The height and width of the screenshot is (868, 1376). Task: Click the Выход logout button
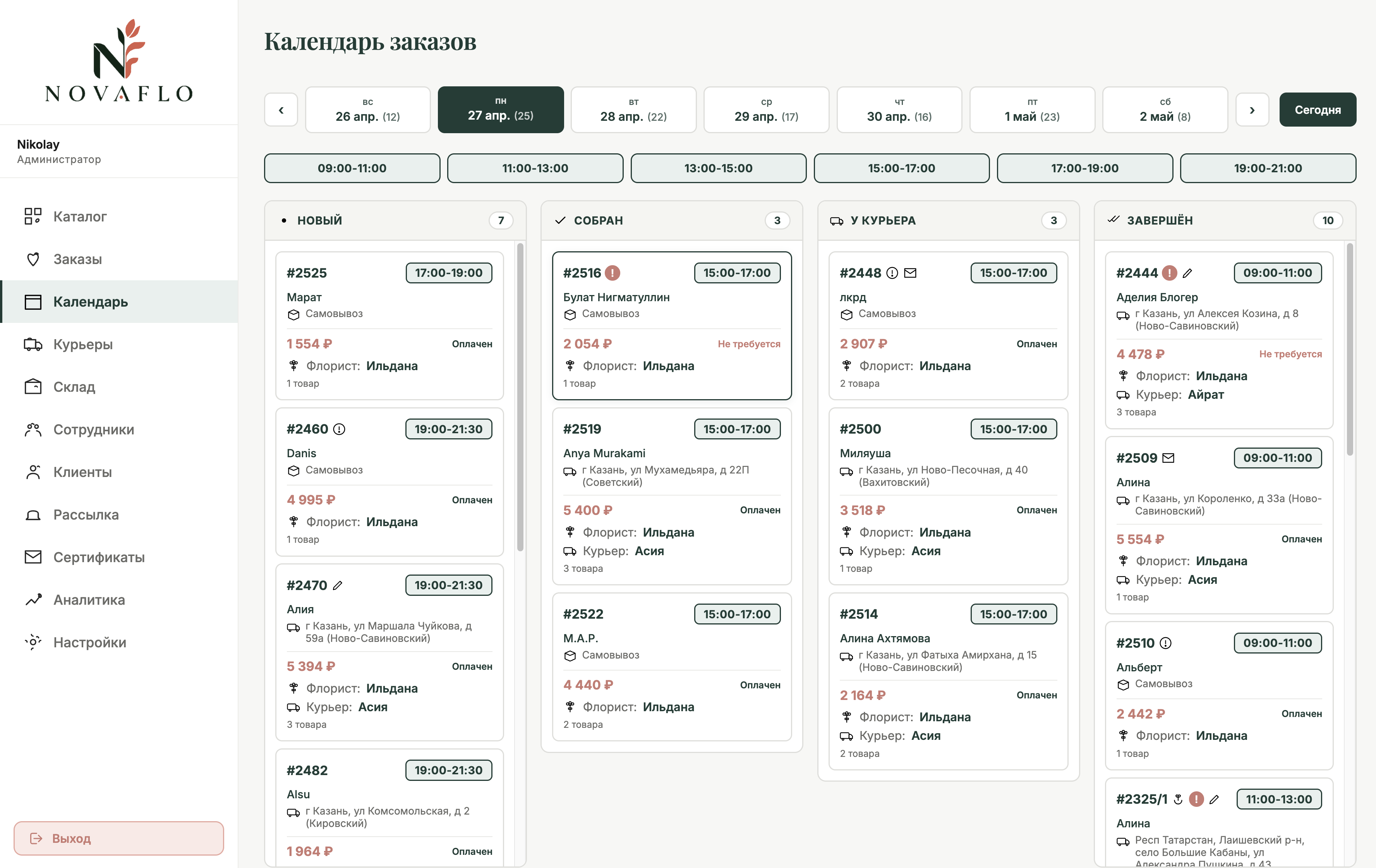tap(119, 838)
